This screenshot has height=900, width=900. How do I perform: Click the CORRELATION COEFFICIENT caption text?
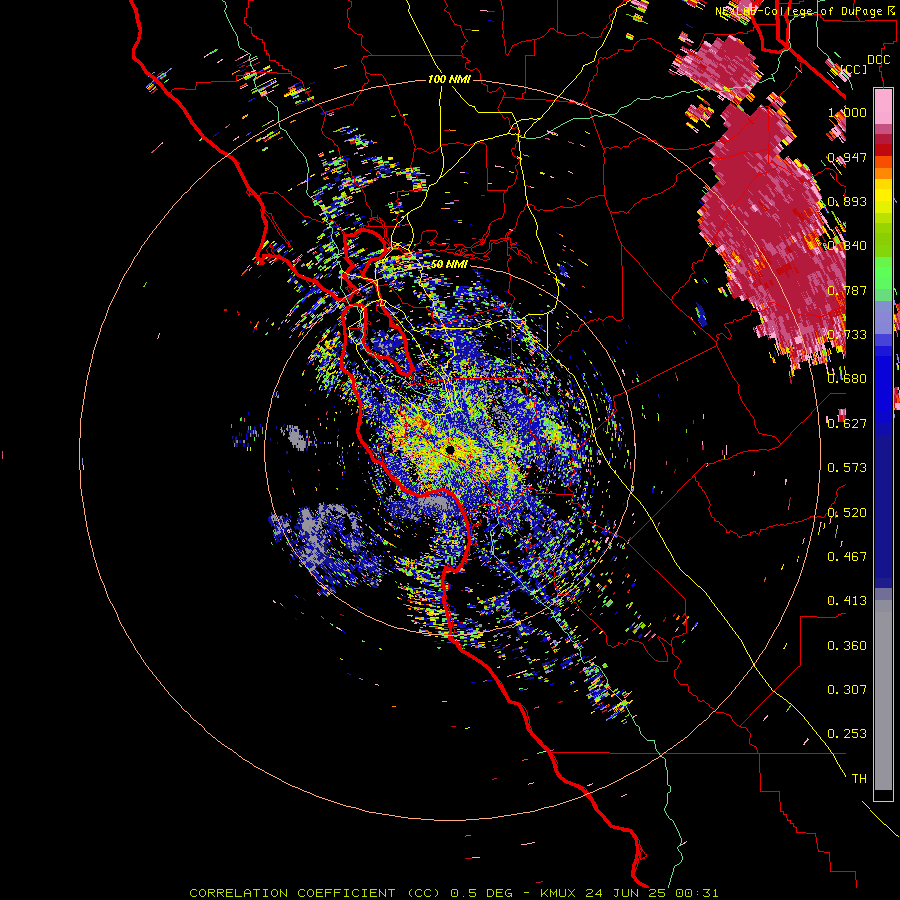tap(315, 893)
